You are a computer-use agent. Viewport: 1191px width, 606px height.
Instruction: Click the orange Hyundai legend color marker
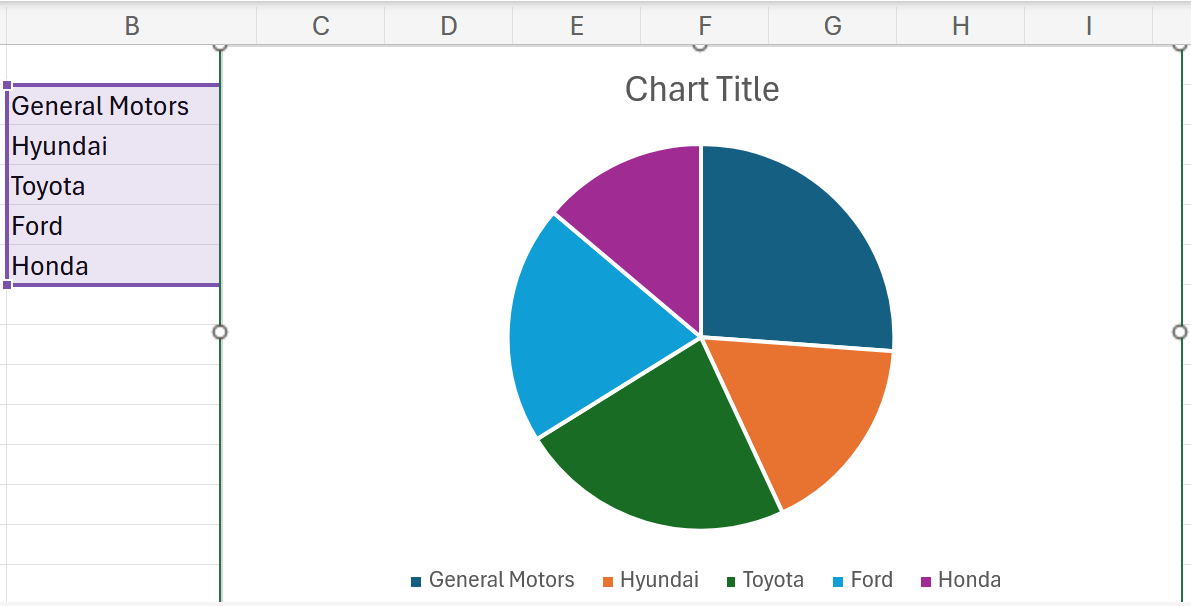click(608, 581)
